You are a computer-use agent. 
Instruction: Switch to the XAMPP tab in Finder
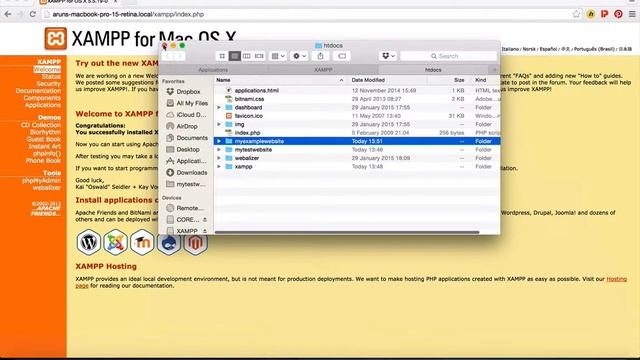tap(323, 70)
